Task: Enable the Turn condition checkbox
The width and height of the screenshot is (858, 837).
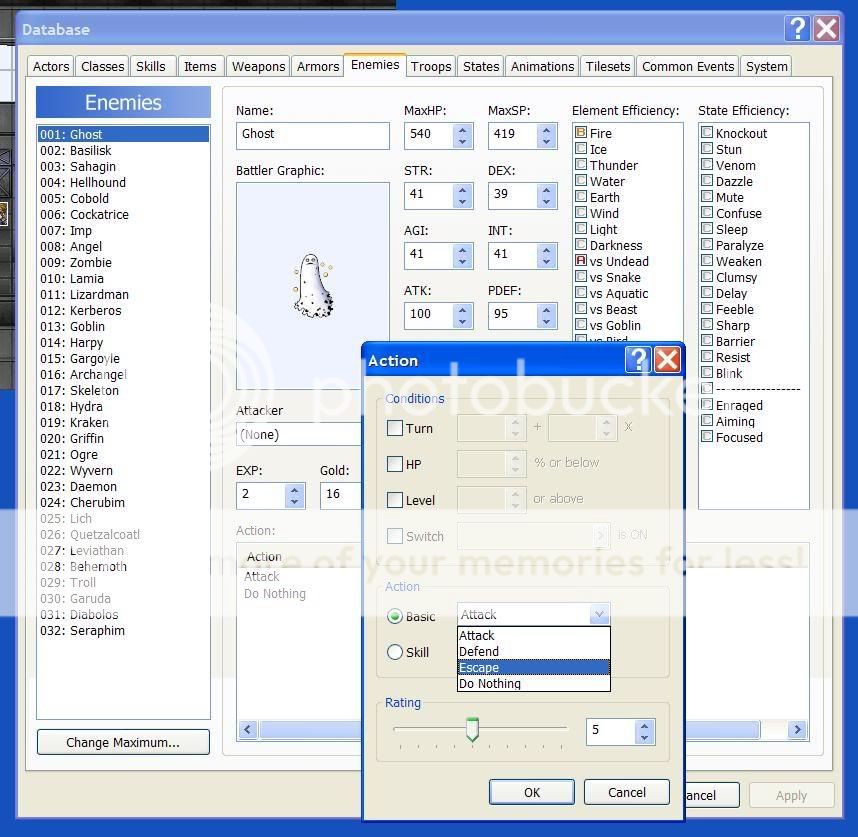Action: [395, 428]
